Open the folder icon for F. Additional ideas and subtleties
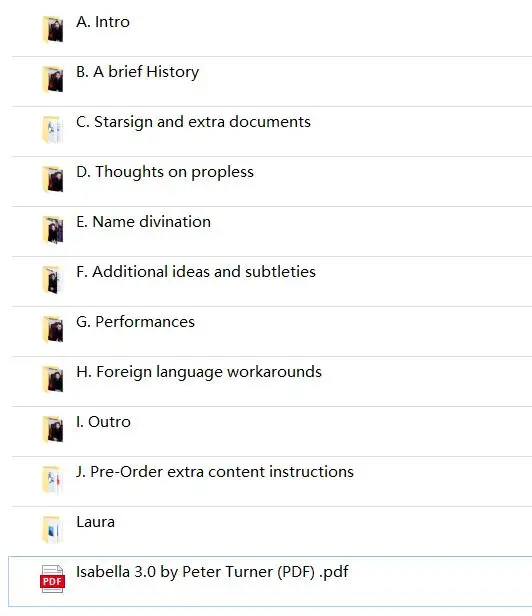 point(53,279)
